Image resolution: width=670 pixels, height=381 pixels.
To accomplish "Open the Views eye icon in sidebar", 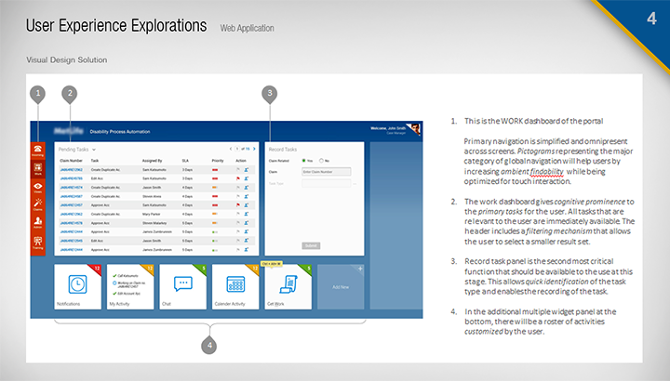I will 38,186.
